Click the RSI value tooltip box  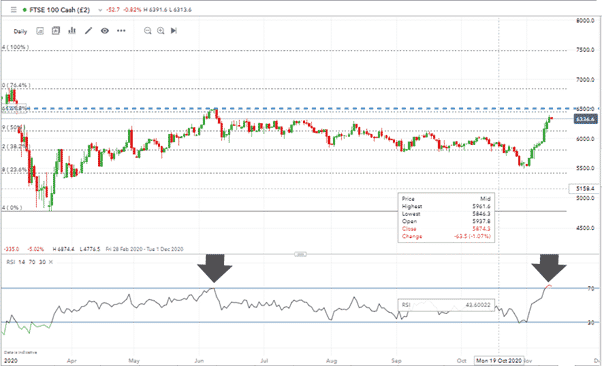pos(446,305)
